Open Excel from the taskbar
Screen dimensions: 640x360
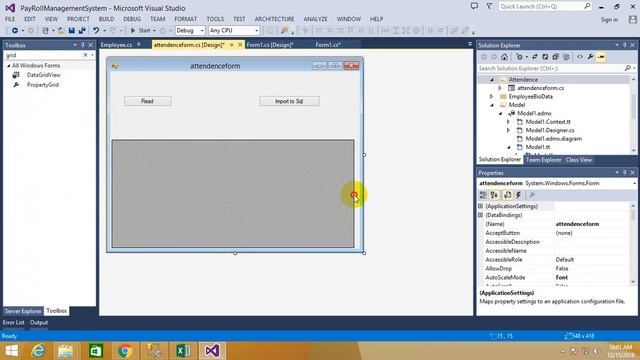point(183,351)
